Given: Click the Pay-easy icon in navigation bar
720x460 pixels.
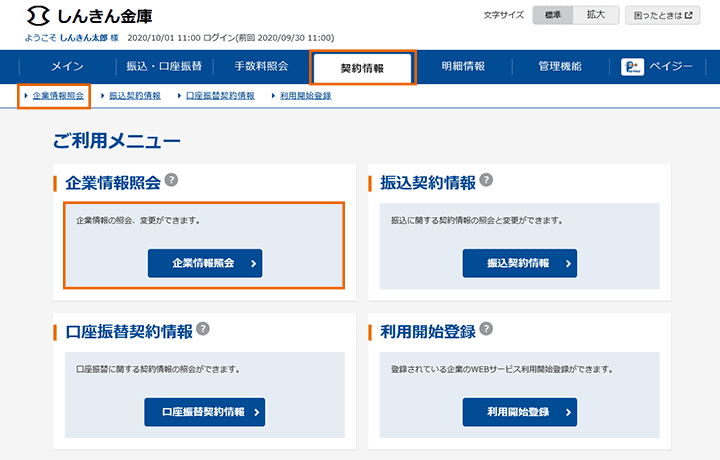Looking at the screenshot, I should (x=632, y=67).
